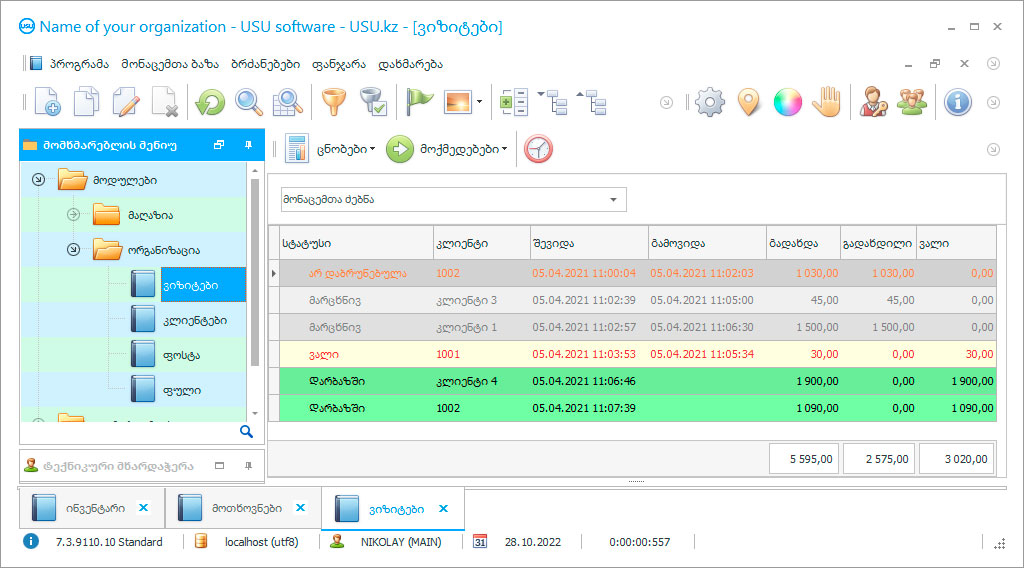Sort by the სტატუსი column header

(x=356, y=243)
